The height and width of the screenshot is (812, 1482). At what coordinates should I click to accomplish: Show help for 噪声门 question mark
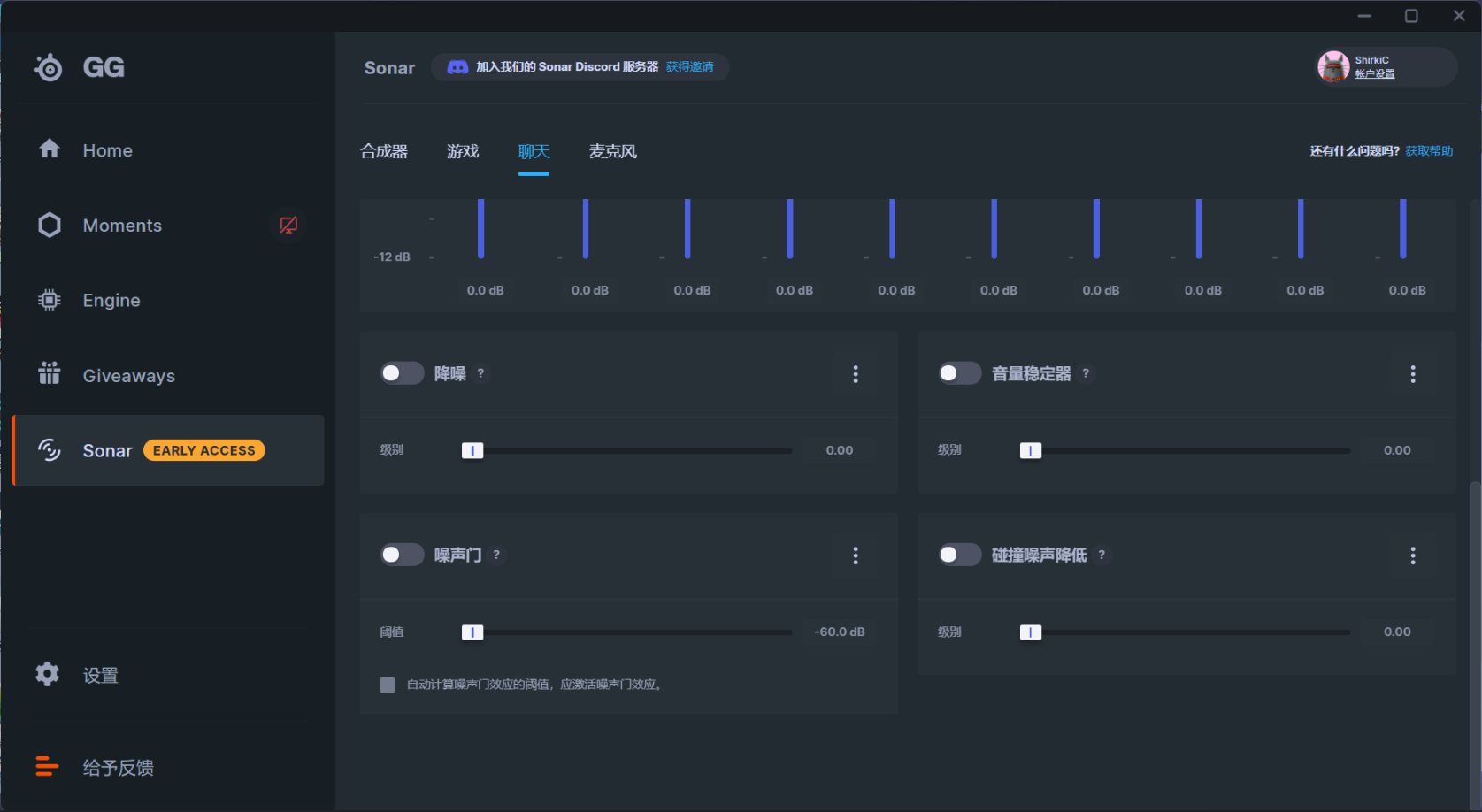pos(496,555)
